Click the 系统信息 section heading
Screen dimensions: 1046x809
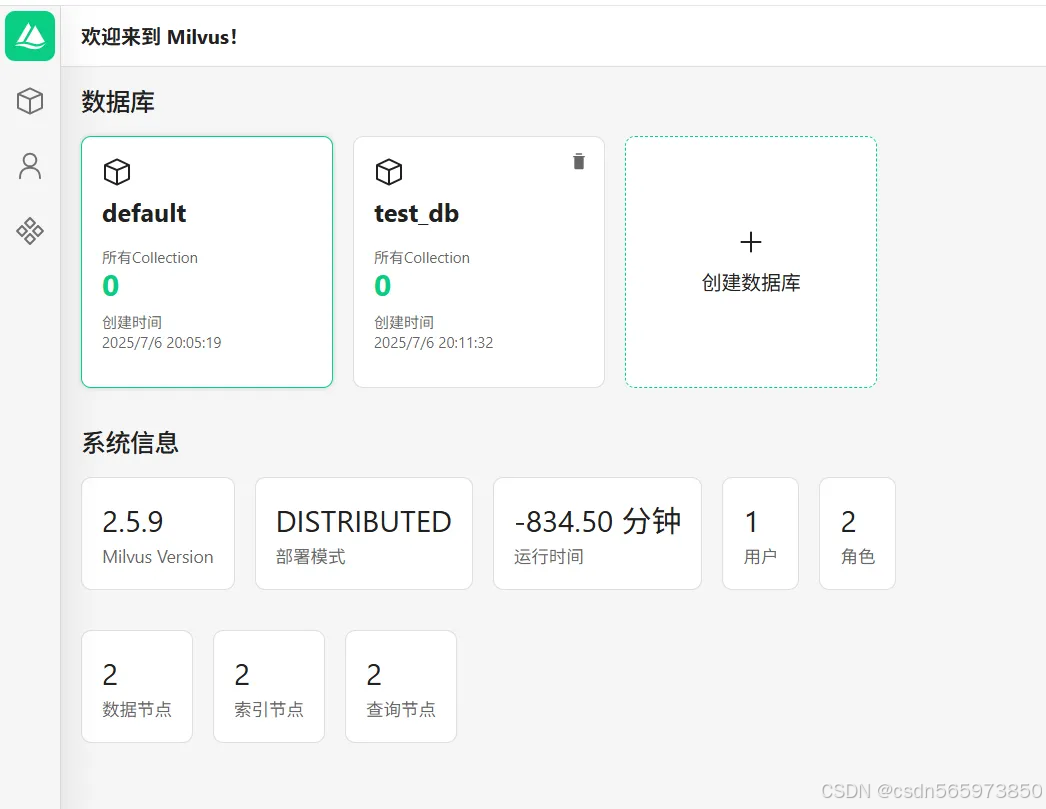pos(130,443)
